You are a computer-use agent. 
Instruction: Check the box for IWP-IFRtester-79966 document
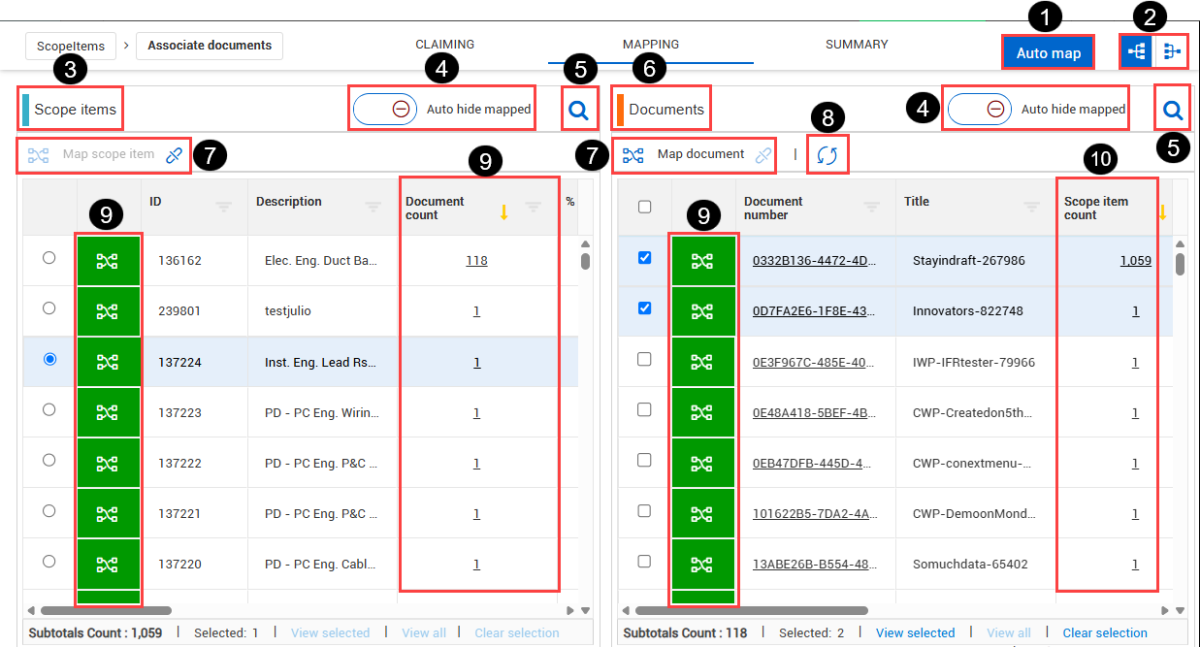tap(644, 359)
